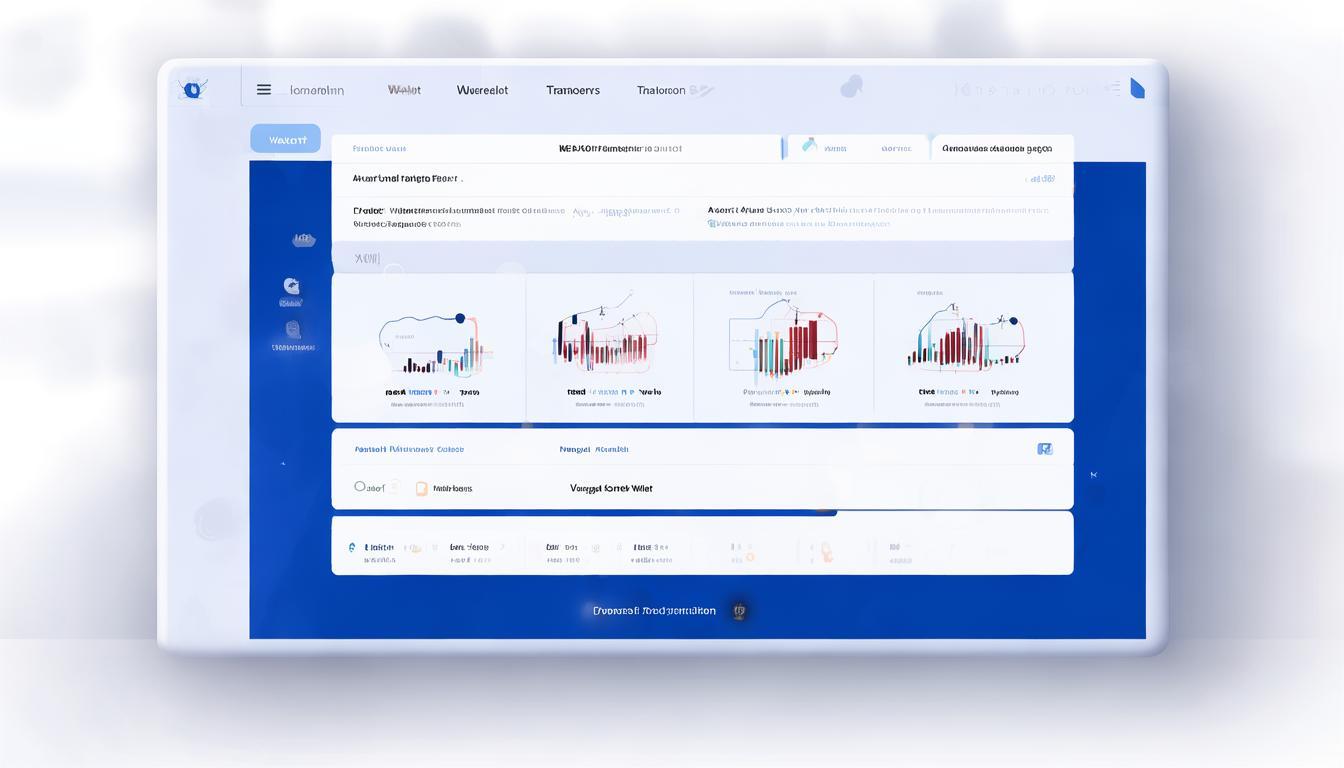Click the orange square icon beside the radio option
Image resolution: width=1344 pixels, height=768 pixels.
421,489
